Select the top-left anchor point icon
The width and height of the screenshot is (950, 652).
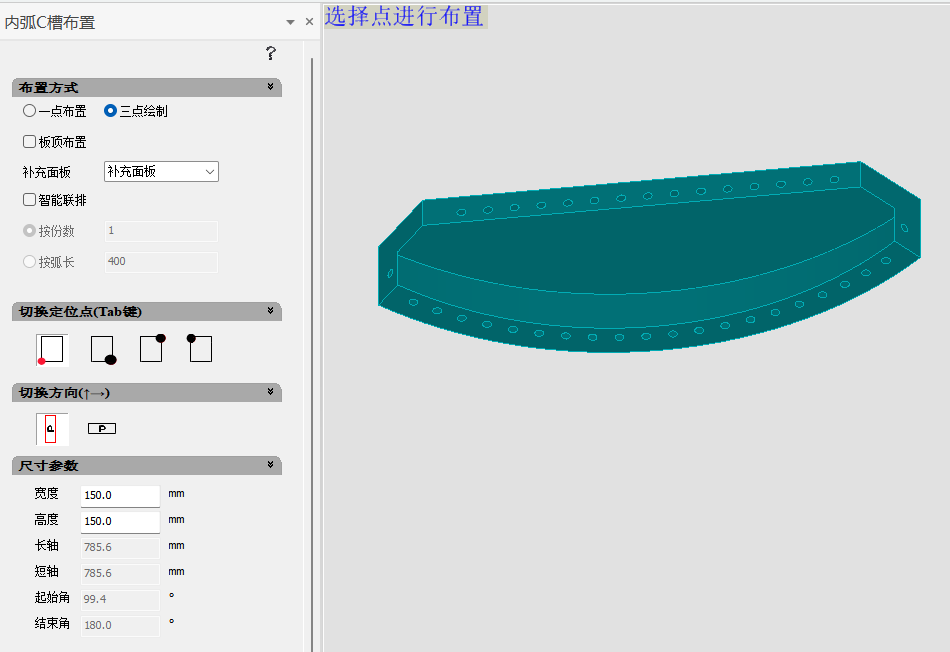tap(200, 348)
